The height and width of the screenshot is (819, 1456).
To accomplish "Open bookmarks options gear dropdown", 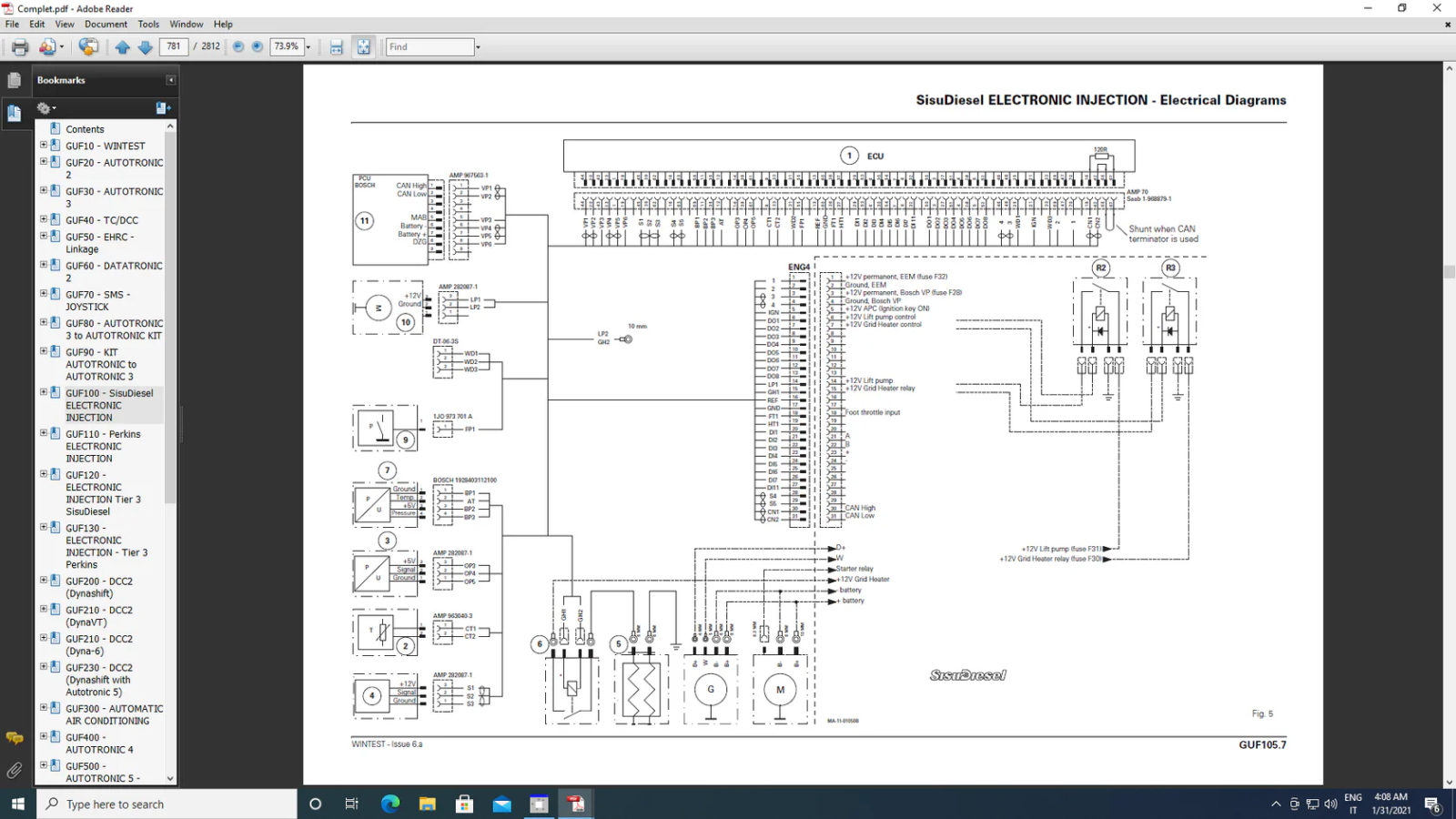I will coord(45,108).
